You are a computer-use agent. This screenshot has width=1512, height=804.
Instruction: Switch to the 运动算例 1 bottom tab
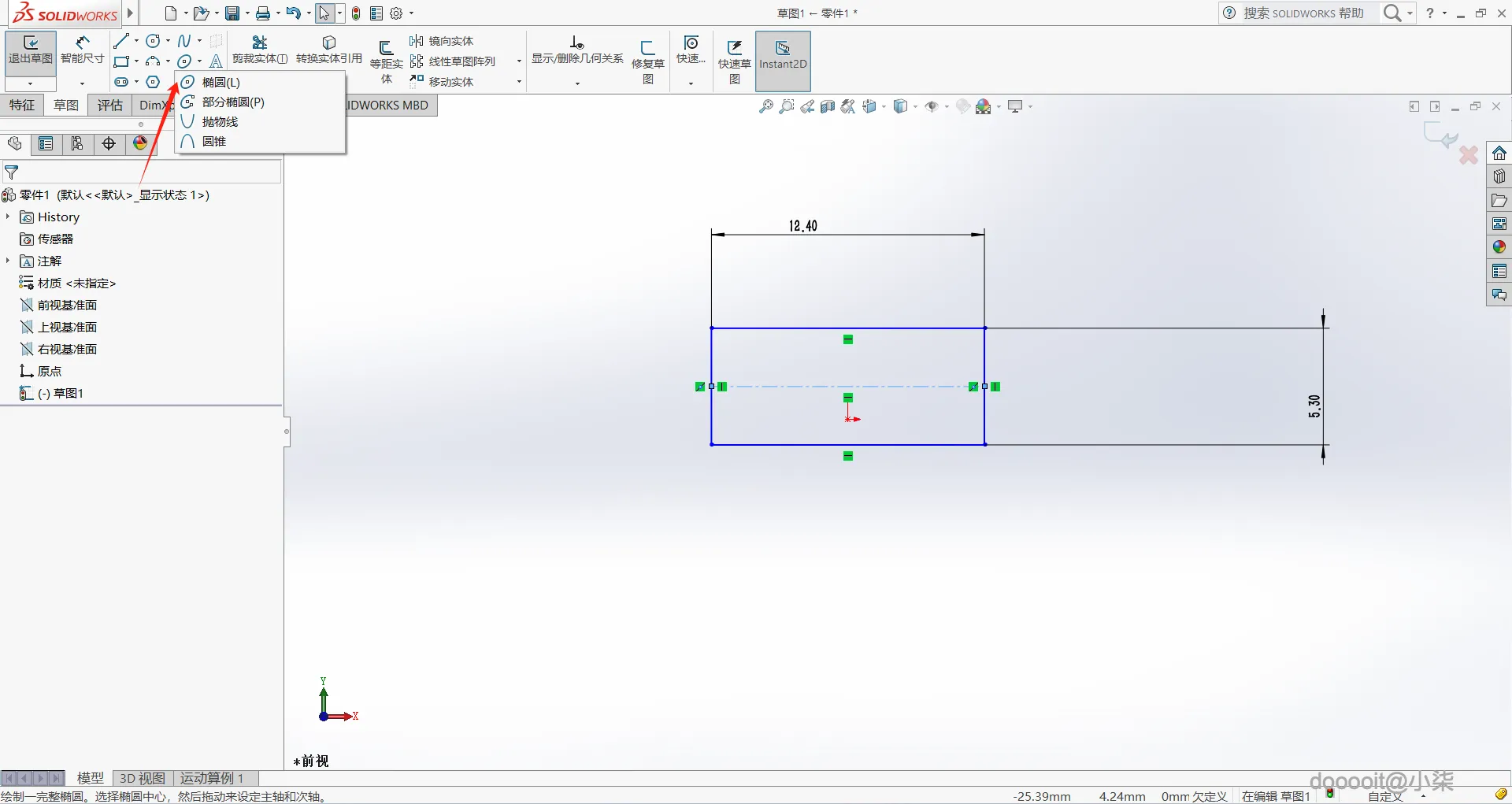[212, 778]
